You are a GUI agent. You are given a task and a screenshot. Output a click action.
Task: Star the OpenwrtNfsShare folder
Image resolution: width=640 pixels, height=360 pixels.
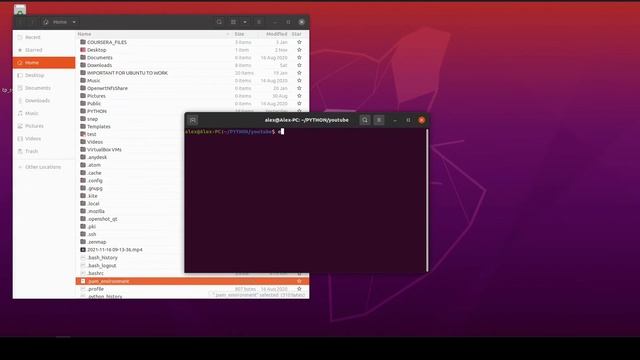[299, 88]
